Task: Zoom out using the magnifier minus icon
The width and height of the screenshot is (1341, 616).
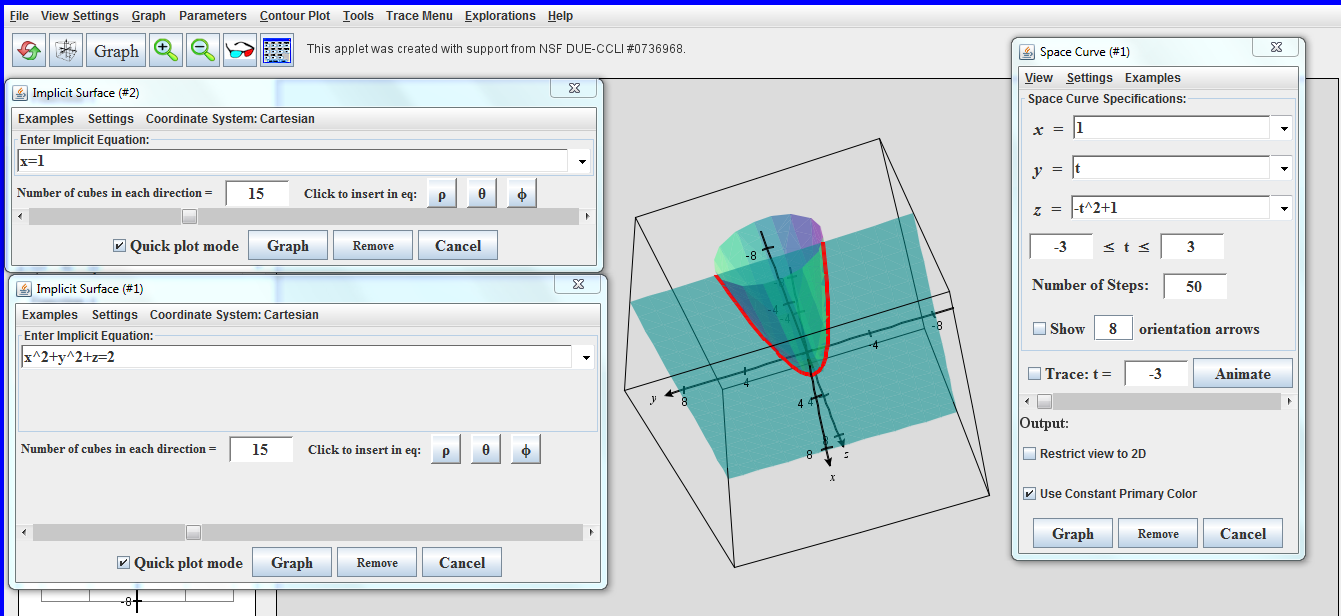Action: coord(202,48)
